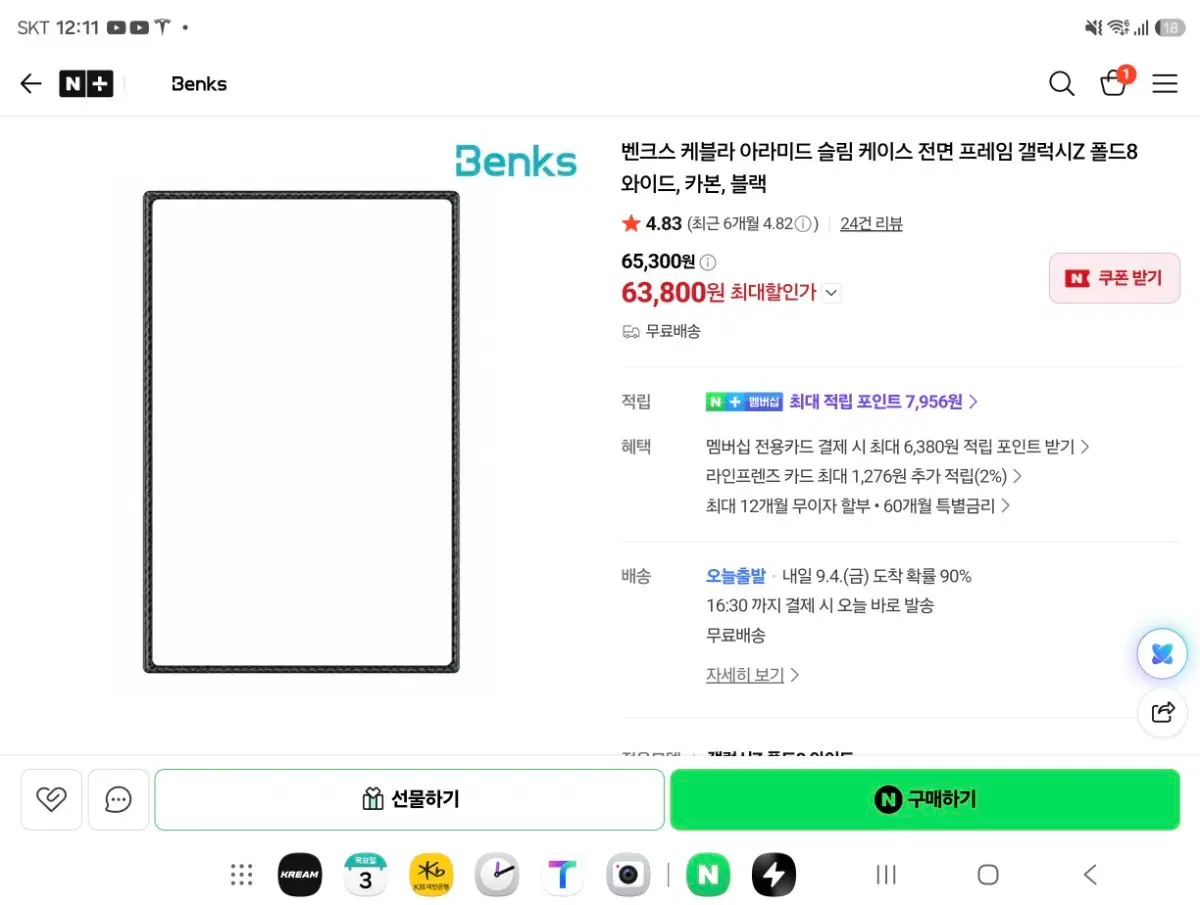The width and height of the screenshot is (1200, 905).
Task: Open the Camera app in taskbar
Action: pyautogui.click(x=628, y=875)
